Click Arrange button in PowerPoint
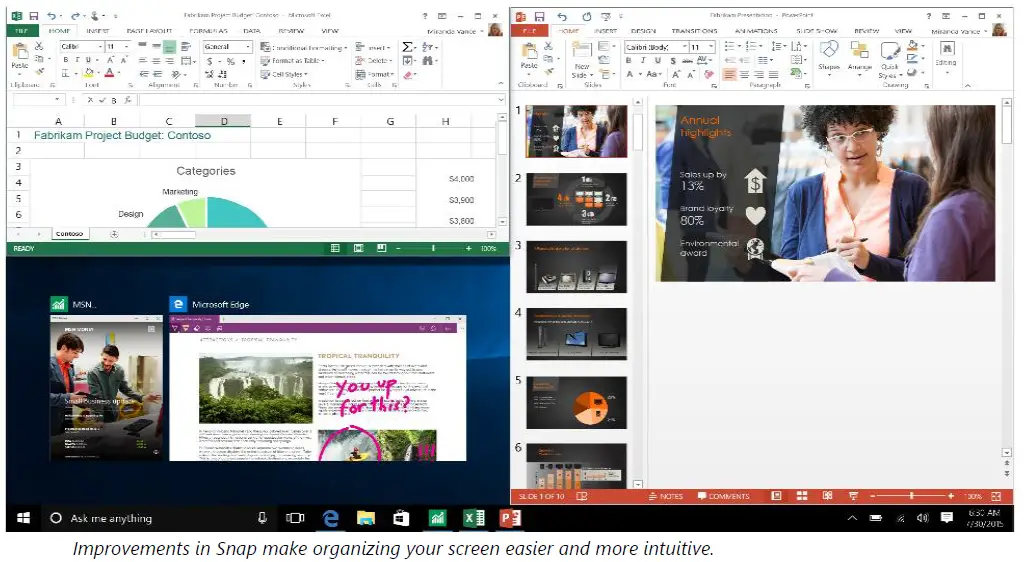This screenshot has width=1029, height=562. pos(859,57)
